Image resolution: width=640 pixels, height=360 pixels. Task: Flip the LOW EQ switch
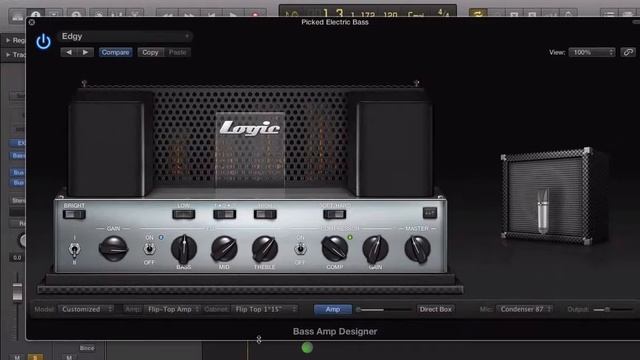pos(184,214)
